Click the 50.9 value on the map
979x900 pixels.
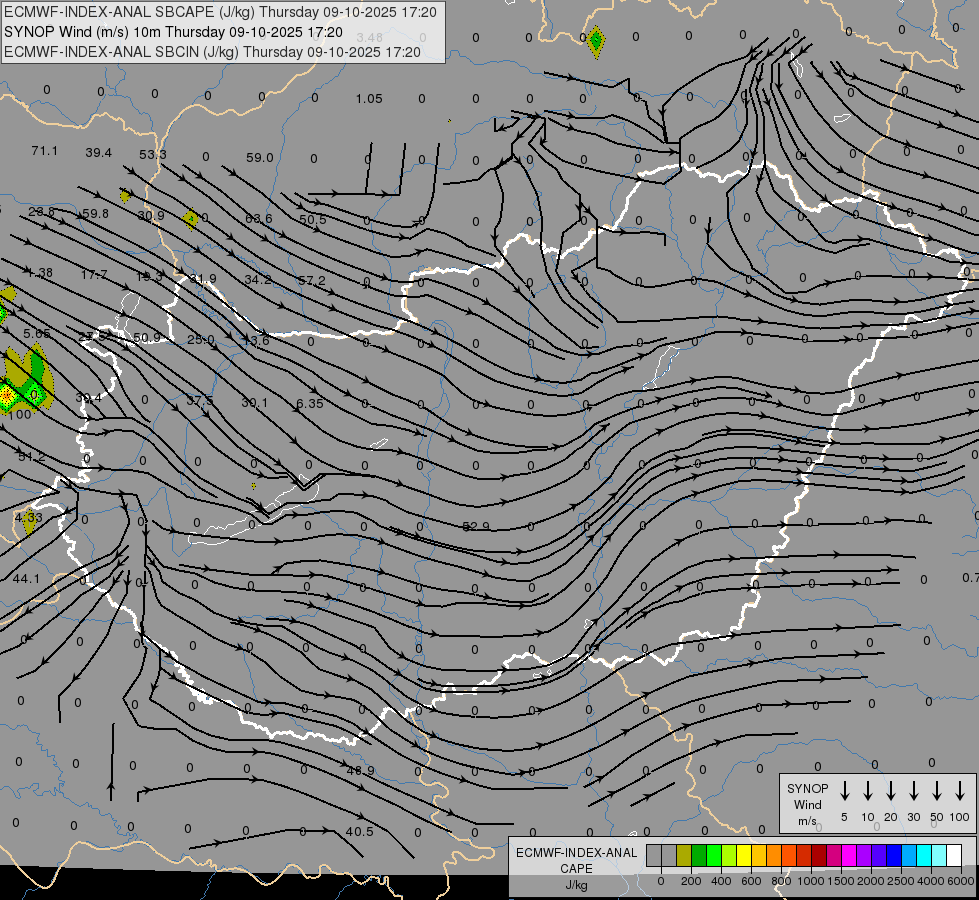point(147,337)
